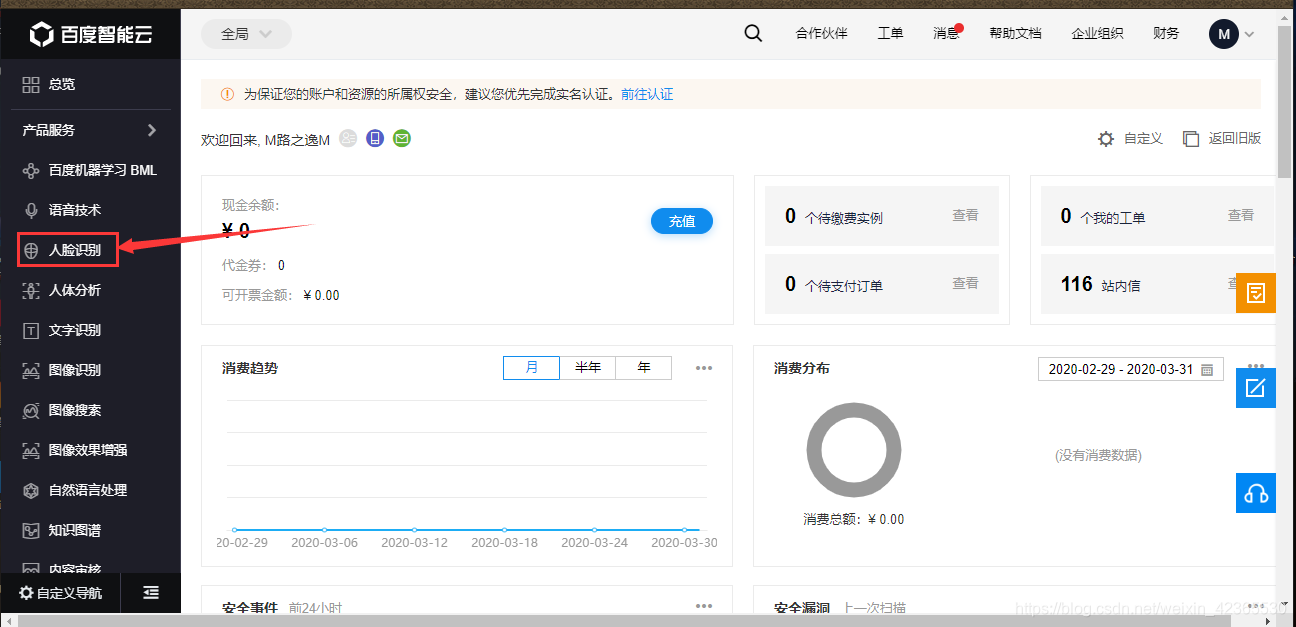This screenshot has height=627, width=1296.
Task: Click the 可开票金额 ¥ 0.00 text
Action: click(x=281, y=295)
